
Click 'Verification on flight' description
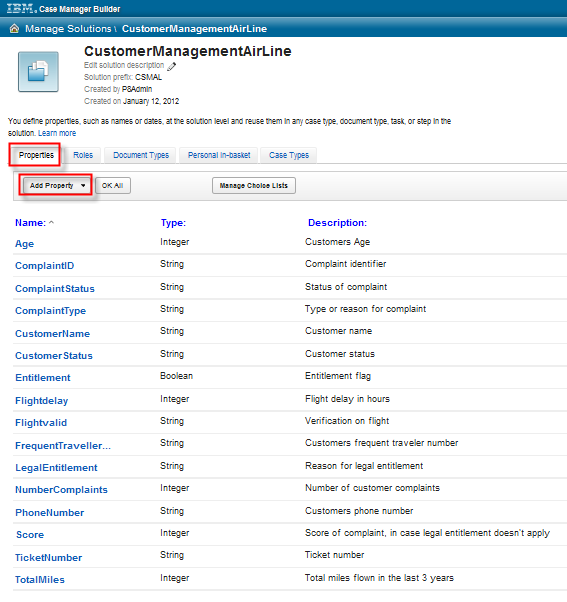347,421
